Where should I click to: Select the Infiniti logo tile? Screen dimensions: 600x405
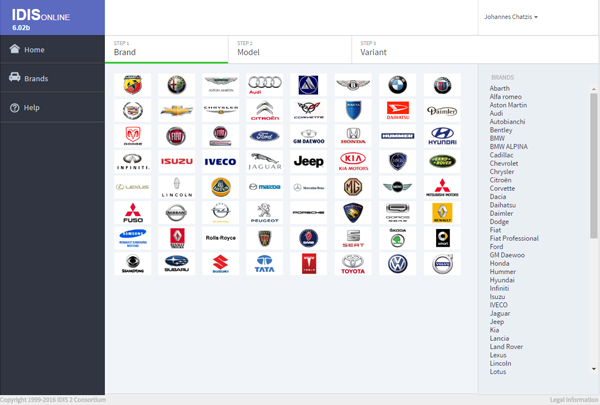[132, 162]
